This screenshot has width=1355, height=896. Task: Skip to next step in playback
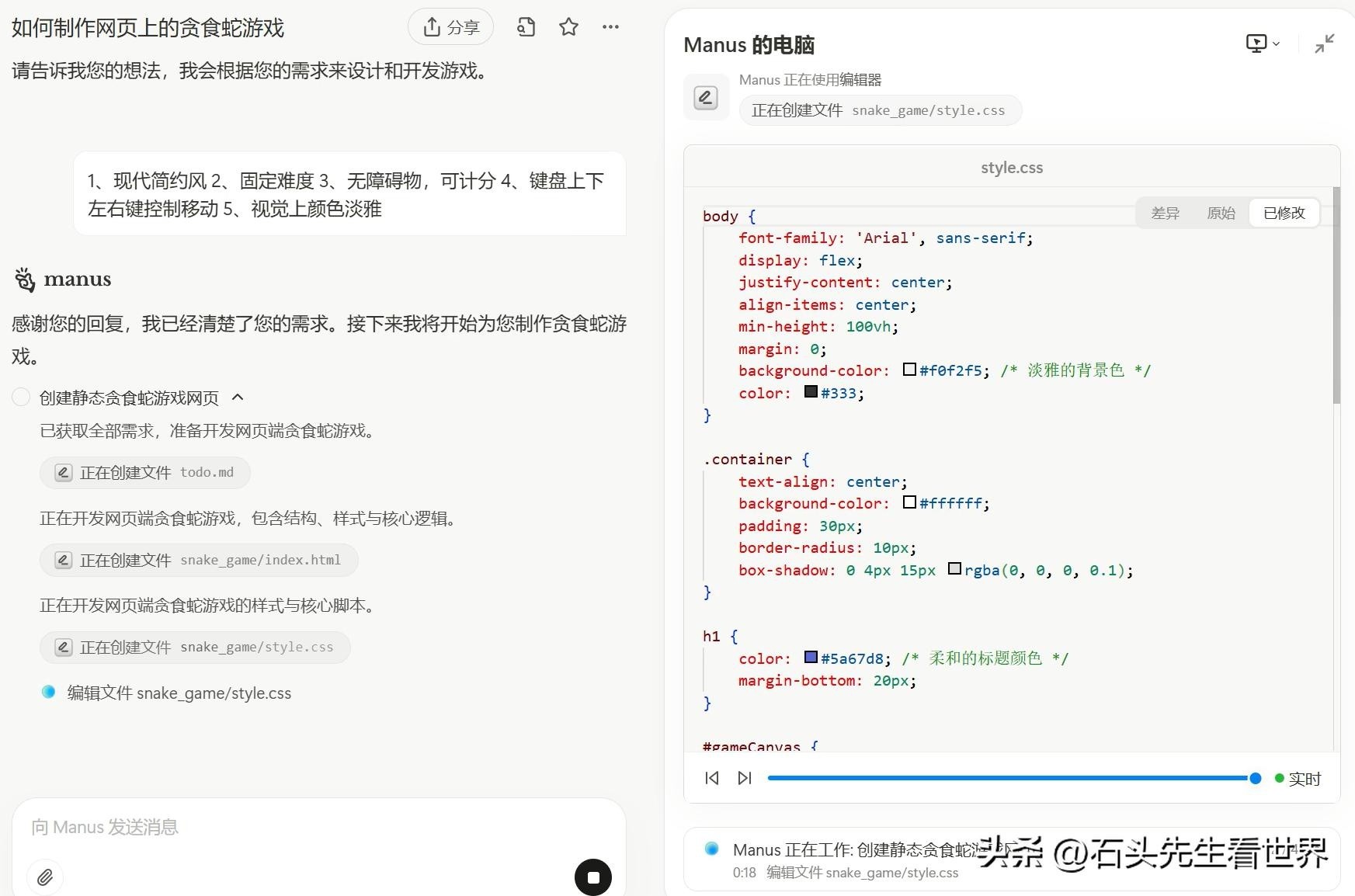(745, 778)
